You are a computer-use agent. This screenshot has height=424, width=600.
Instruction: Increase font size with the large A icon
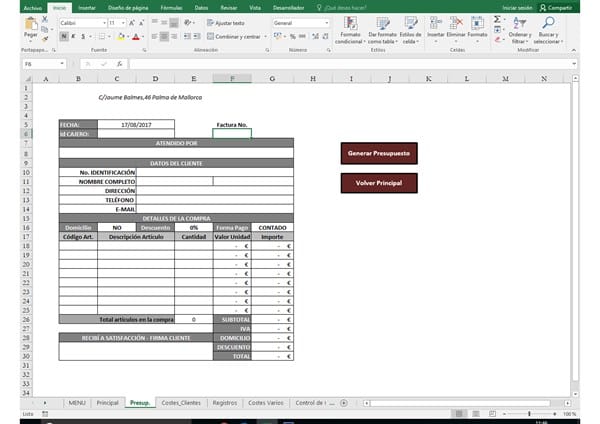click(132, 23)
